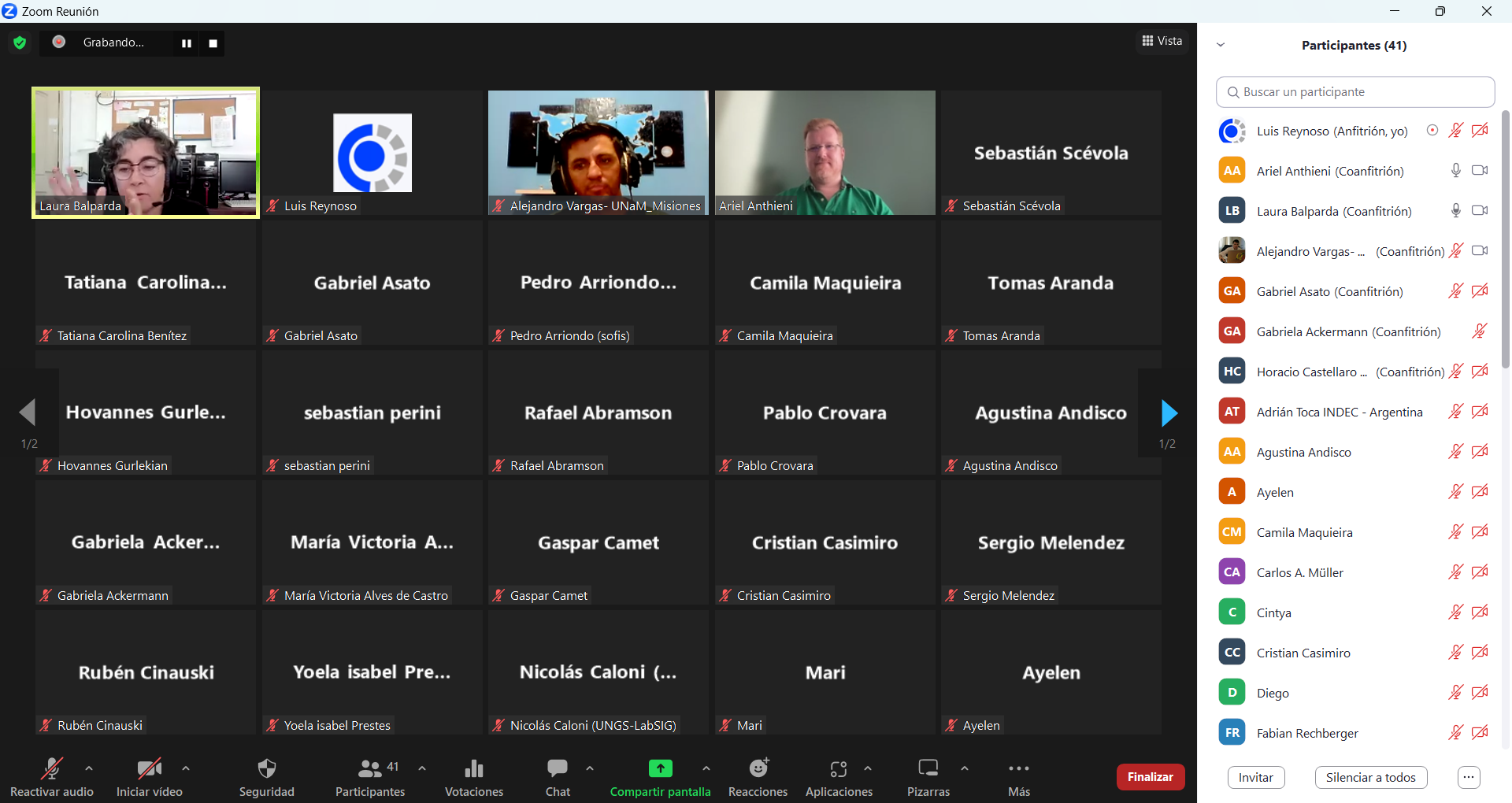Toggle Iniciar vídeo camera
The image size is (1512, 803).
[x=149, y=769]
